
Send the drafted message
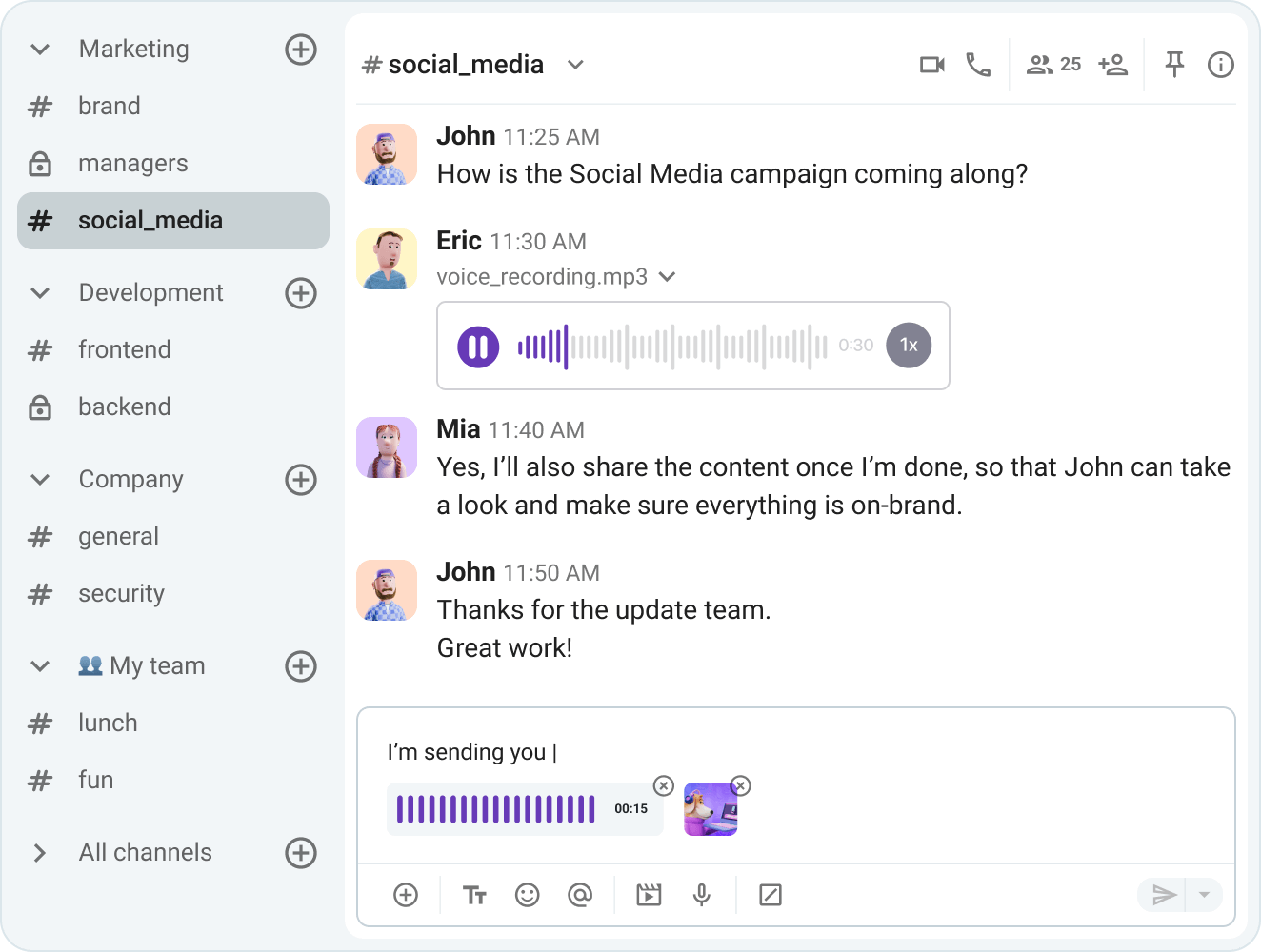coord(1164,895)
